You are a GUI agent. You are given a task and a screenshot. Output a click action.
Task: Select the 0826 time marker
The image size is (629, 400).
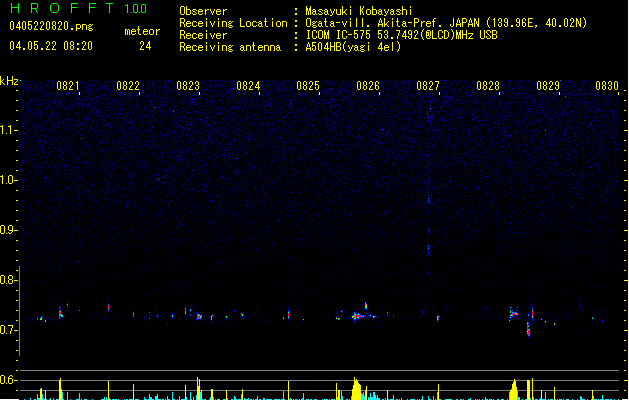click(x=368, y=85)
